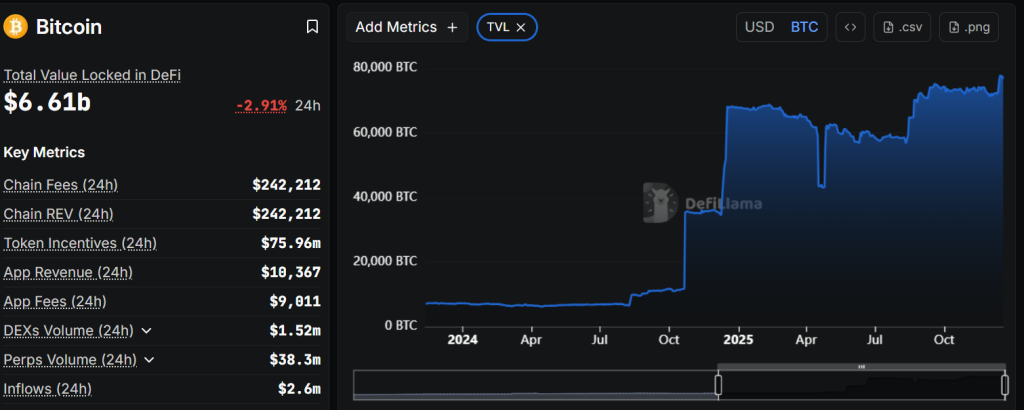Click the Chain Fees (24h) label
Screen dimensions: 1024x410
60,185
